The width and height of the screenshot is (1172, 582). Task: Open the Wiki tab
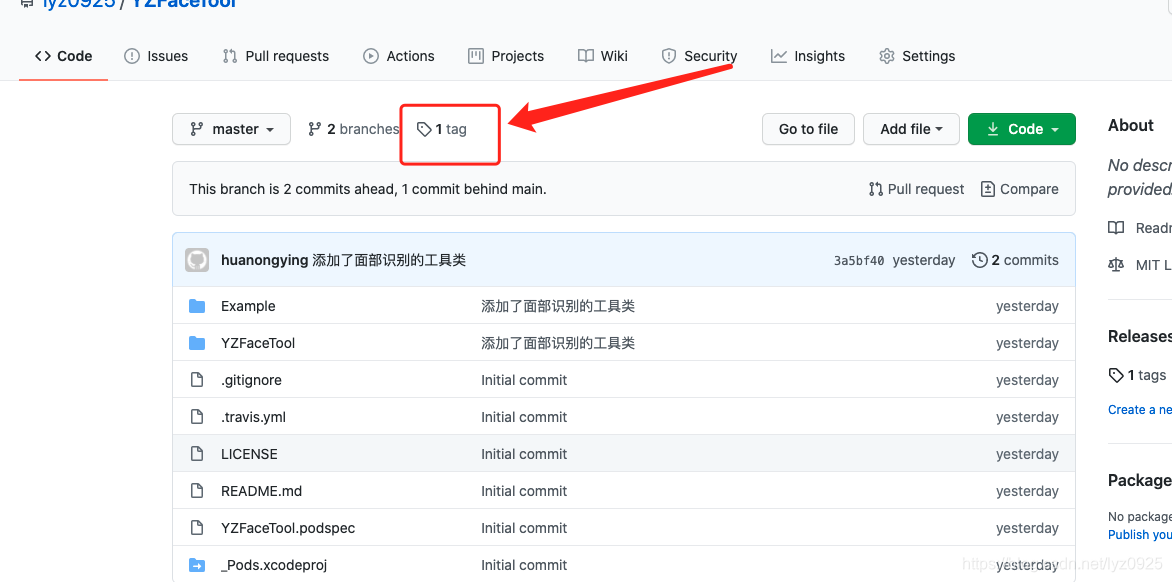pos(602,56)
